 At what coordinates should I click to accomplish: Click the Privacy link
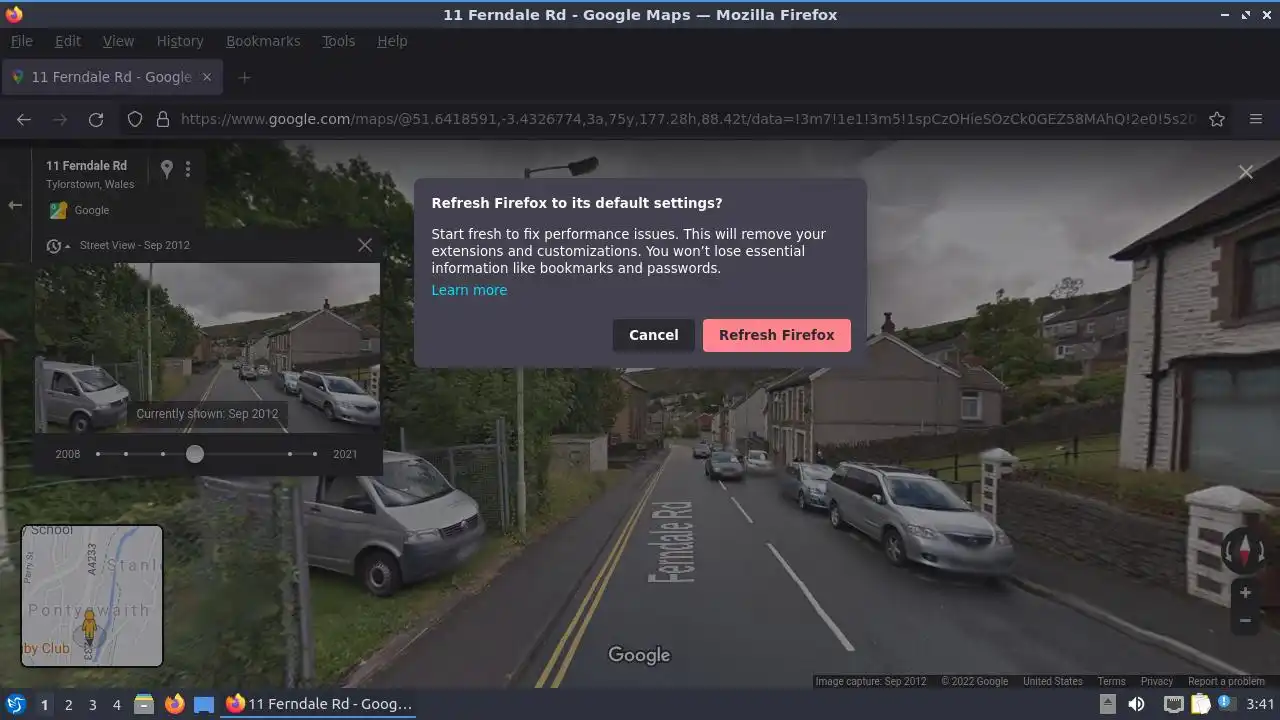tap(1156, 681)
